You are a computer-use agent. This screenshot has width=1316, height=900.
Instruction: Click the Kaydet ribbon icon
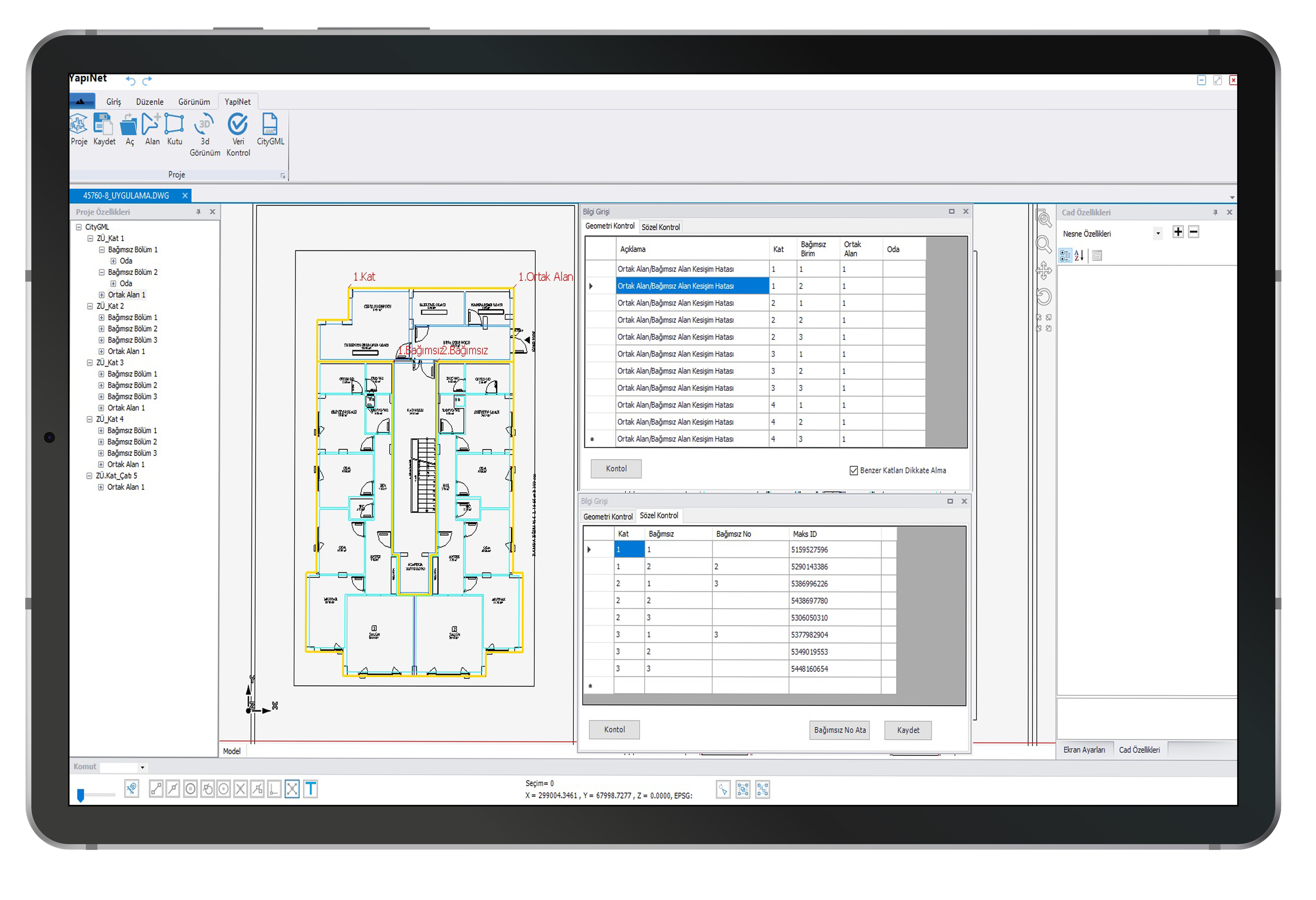click(x=104, y=125)
